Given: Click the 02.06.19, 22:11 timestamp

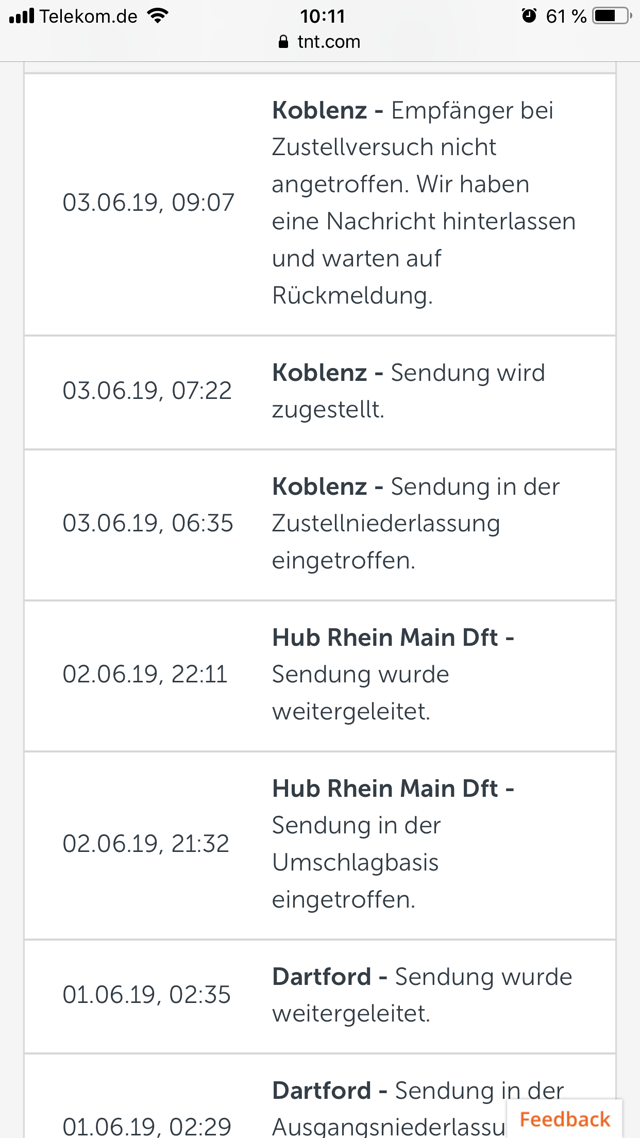Looking at the screenshot, I should pos(145,675).
